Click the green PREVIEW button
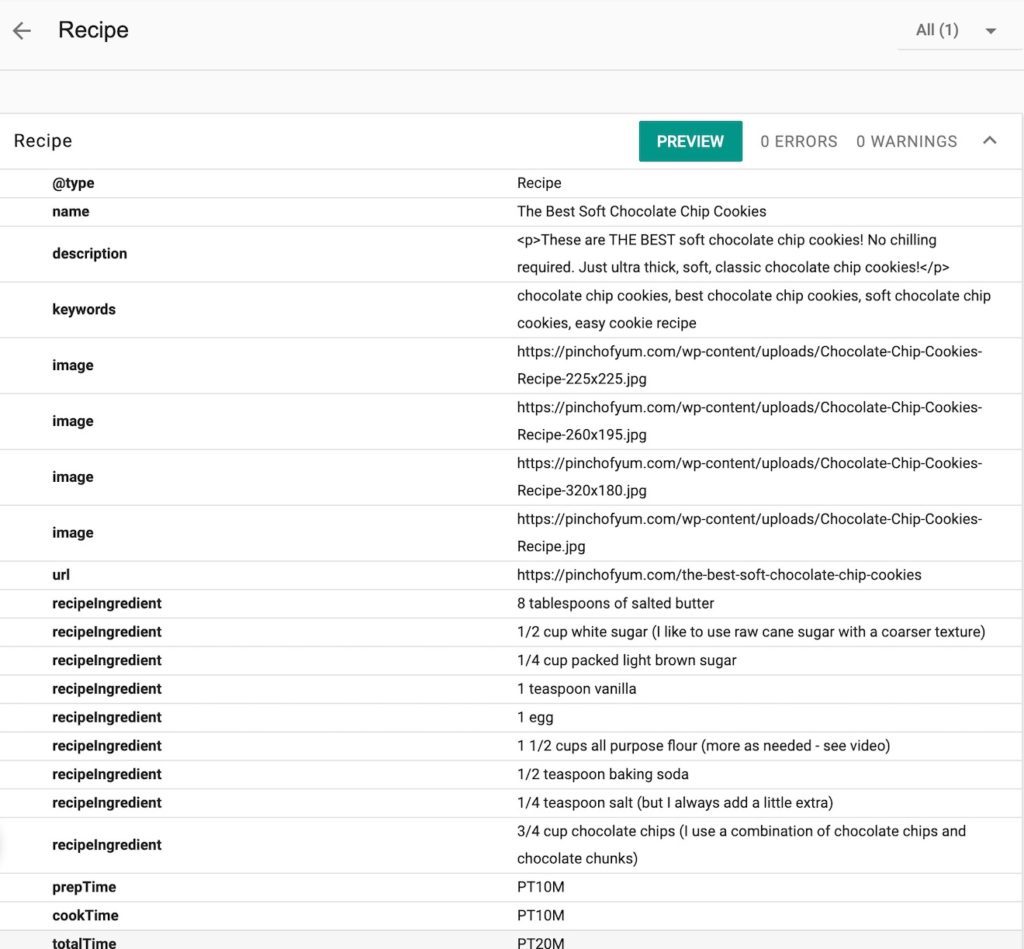This screenshot has width=1024, height=949. tap(690, 141)
